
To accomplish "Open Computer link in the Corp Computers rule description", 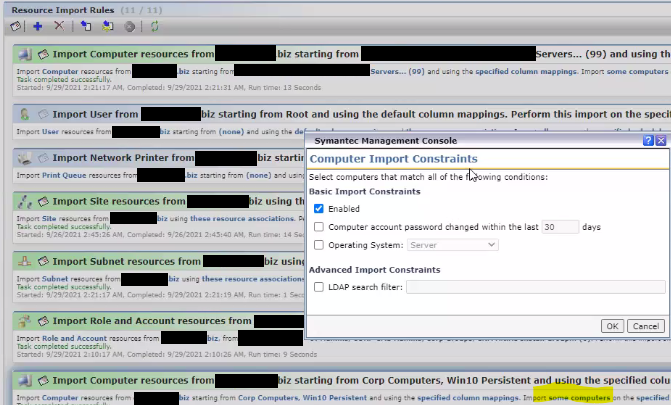I will pyautogui.click(x=60, y=398).
